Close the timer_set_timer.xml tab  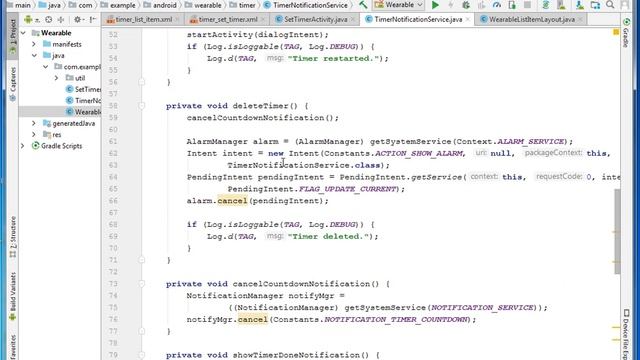[262, 19]
